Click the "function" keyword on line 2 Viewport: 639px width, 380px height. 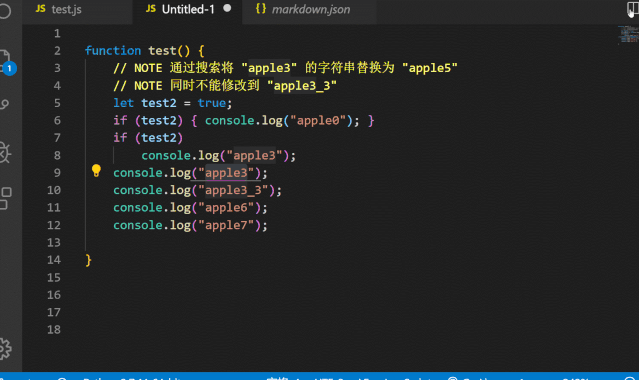113,51
